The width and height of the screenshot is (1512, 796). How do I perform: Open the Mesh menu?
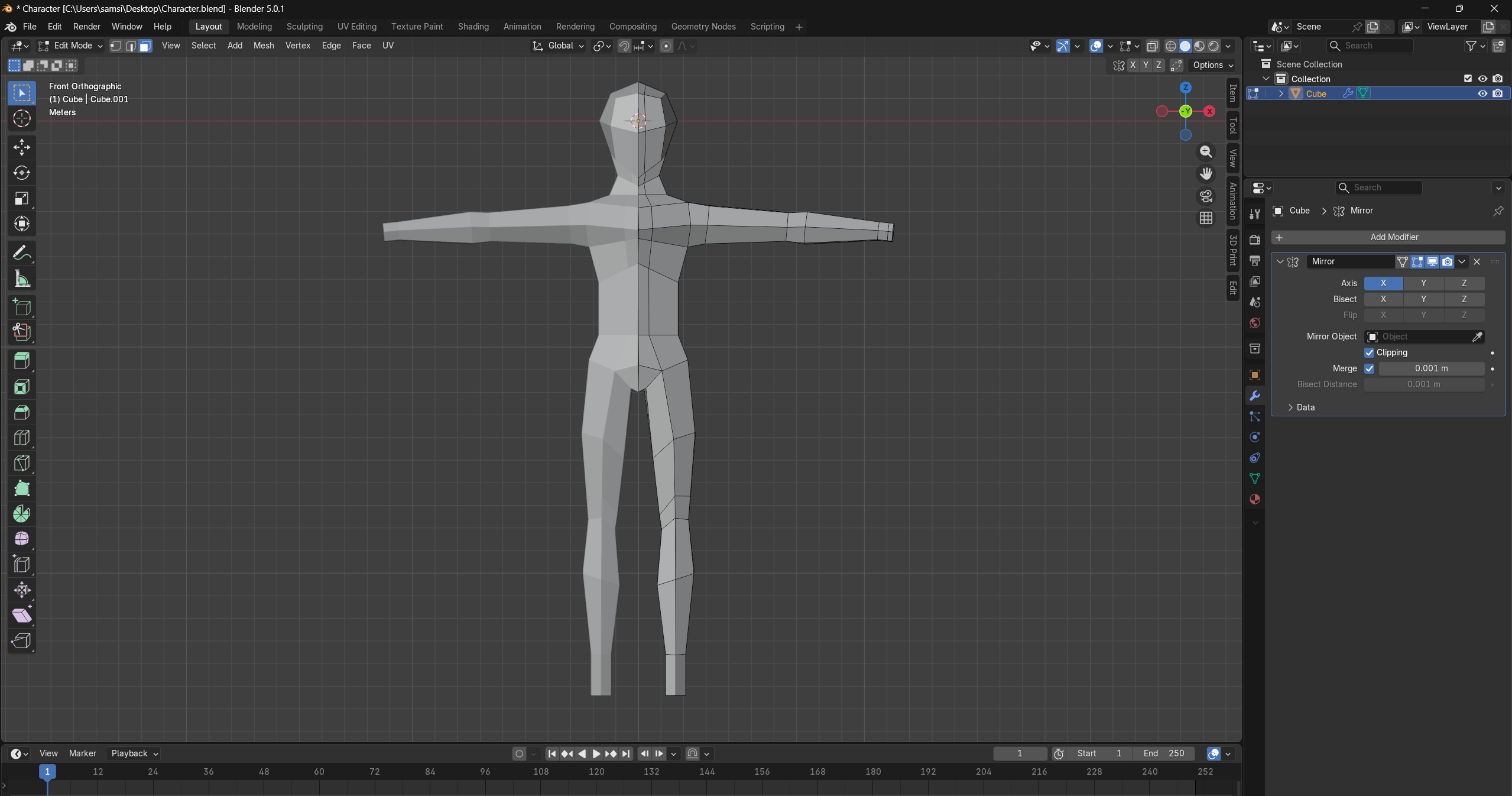(264, 46)
